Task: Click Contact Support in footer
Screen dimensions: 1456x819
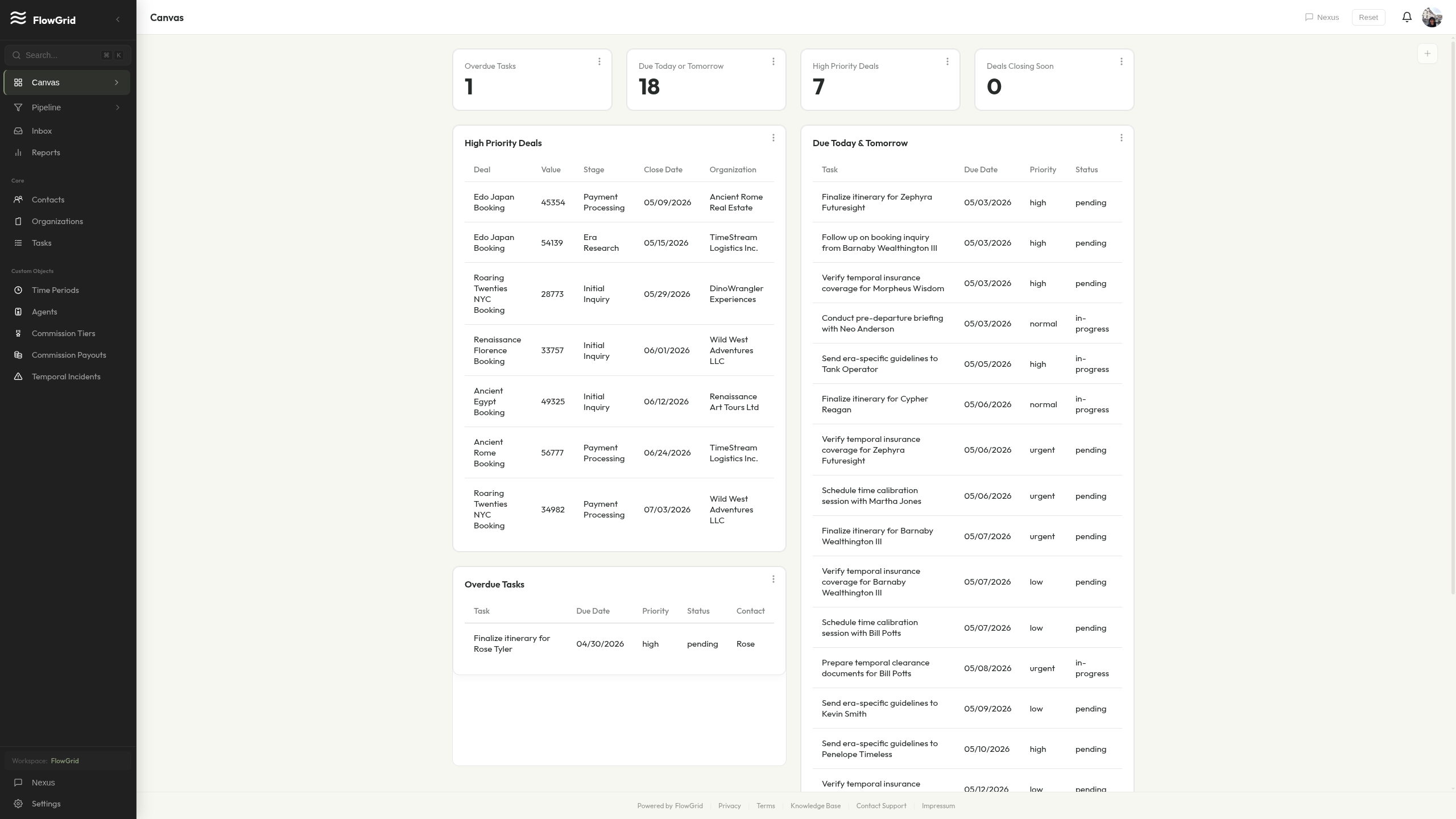Action: tap(881, 806)
